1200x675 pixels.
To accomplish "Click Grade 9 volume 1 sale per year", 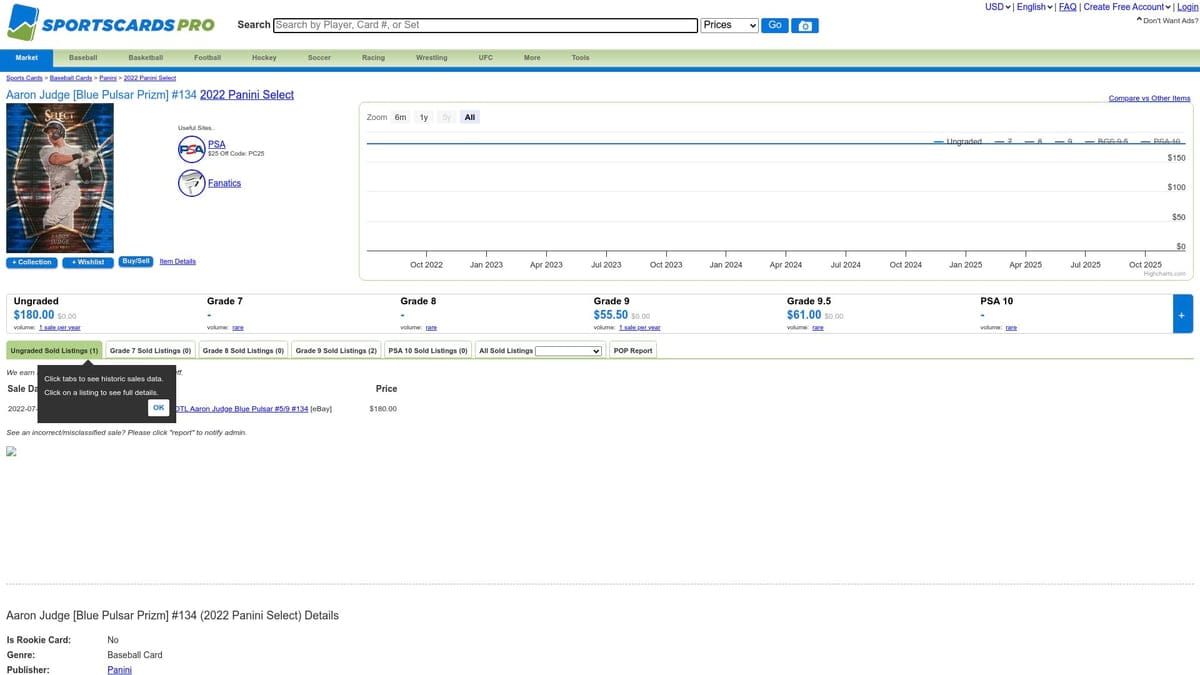I will [x=640, y=328].
